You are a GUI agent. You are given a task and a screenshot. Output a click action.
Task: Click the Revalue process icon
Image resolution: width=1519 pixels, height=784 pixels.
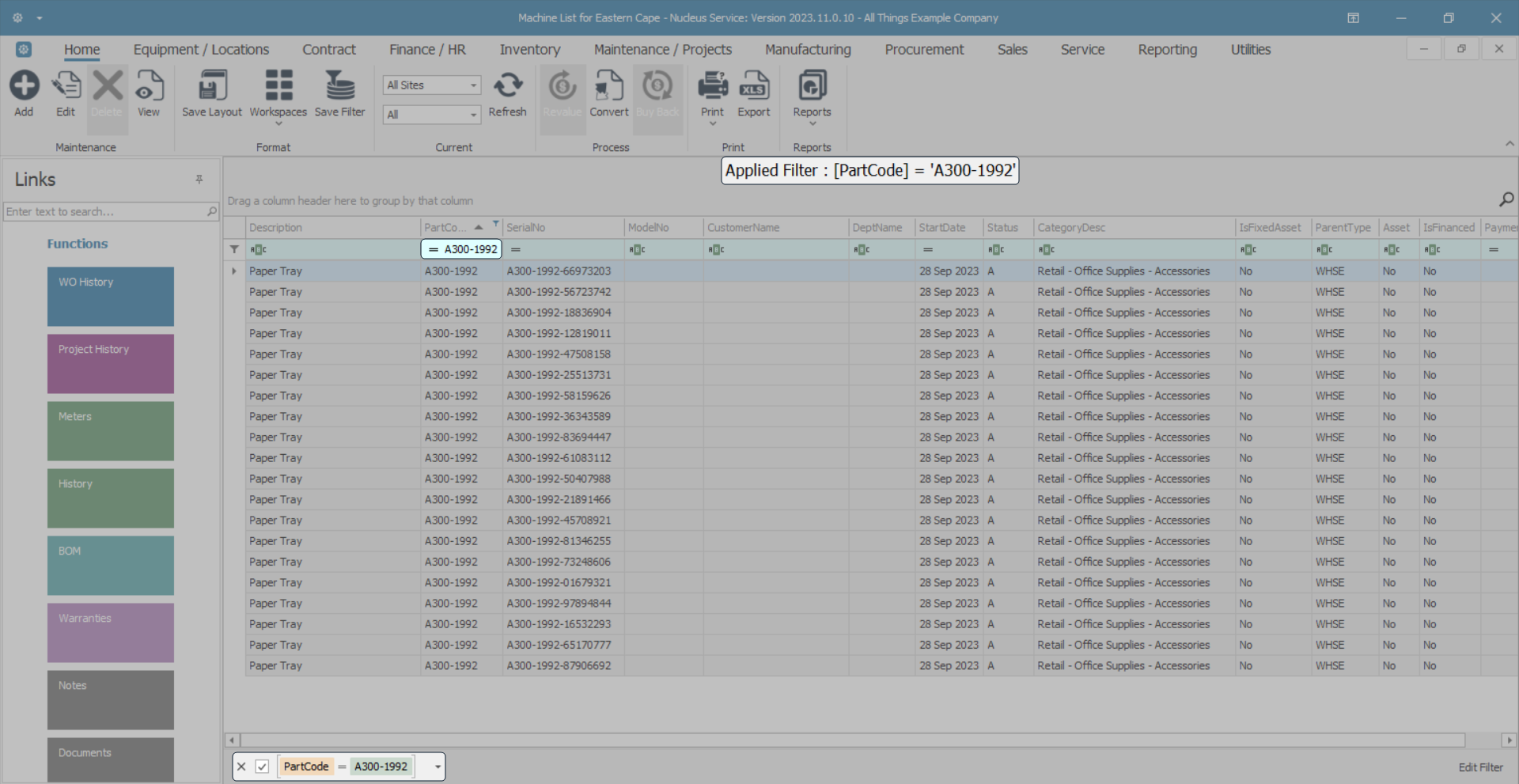pyautogui.click(x=563, y=85)
